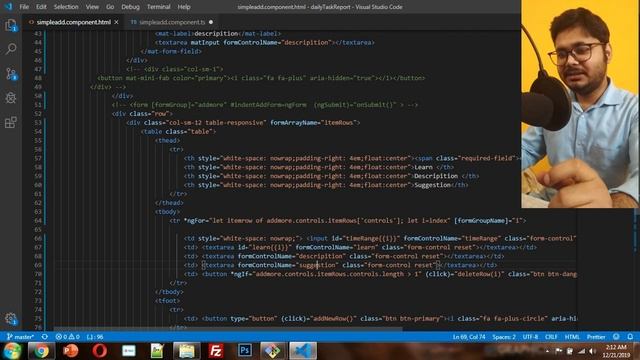The image size is (640, 360).
Task: Click the Synchronize Changes icon in the status bar
Action: tap(45, 337)
